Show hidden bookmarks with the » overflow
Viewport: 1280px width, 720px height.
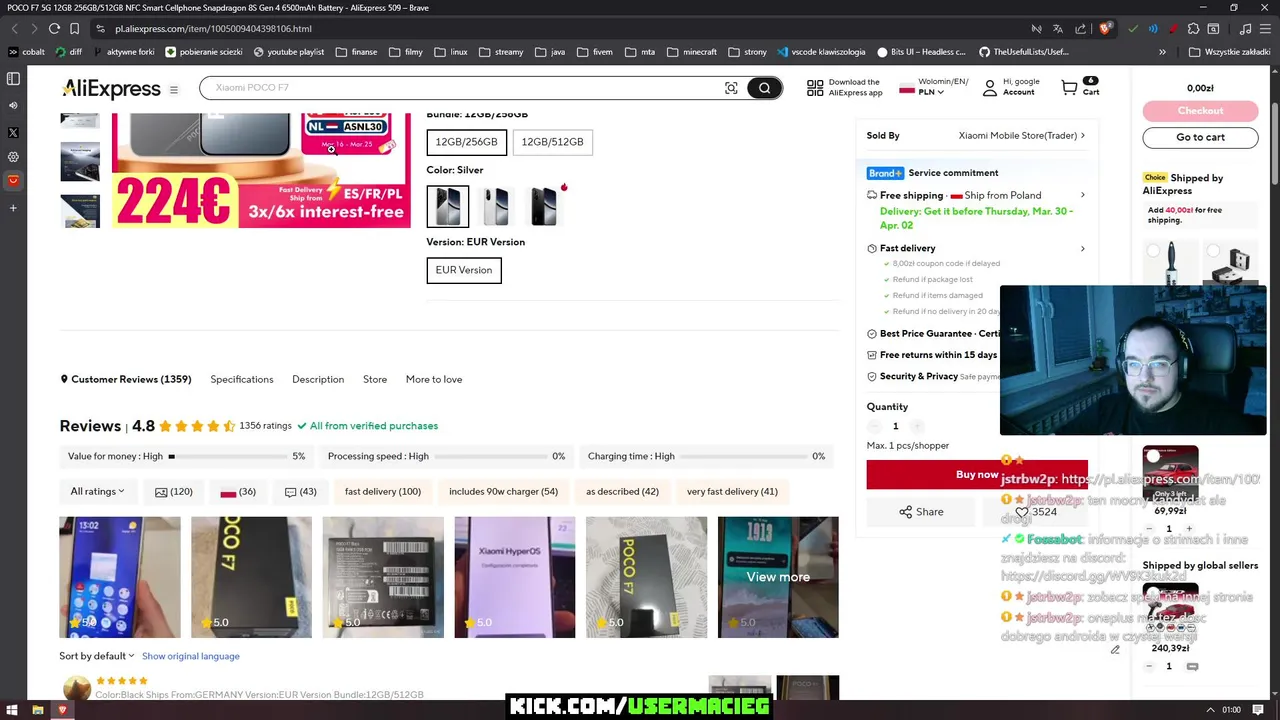pos(1162,52)
